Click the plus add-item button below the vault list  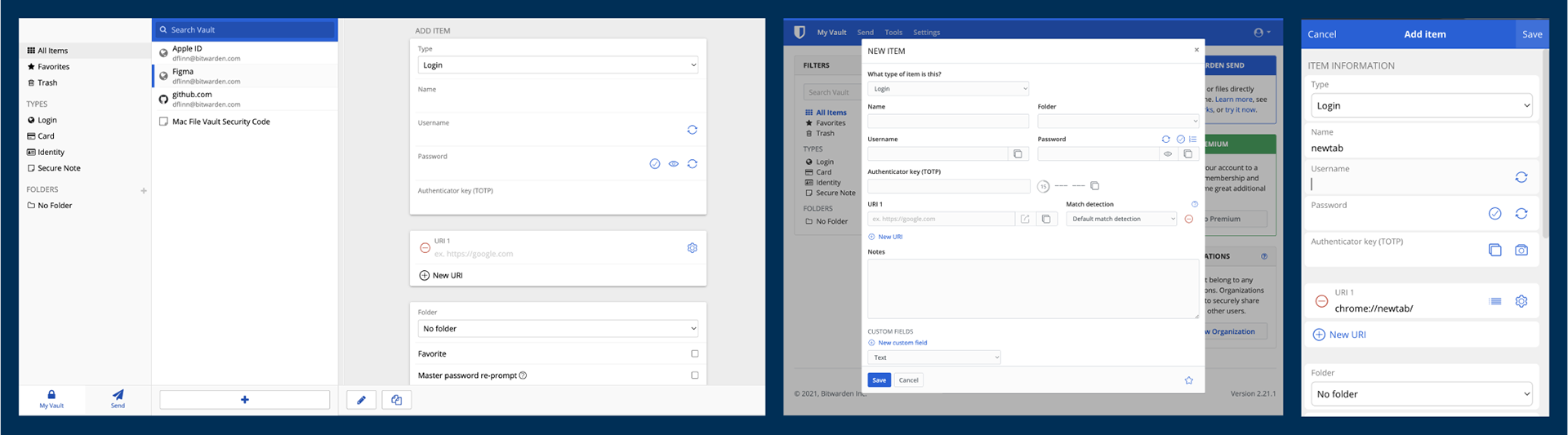(x=244, y=400)
